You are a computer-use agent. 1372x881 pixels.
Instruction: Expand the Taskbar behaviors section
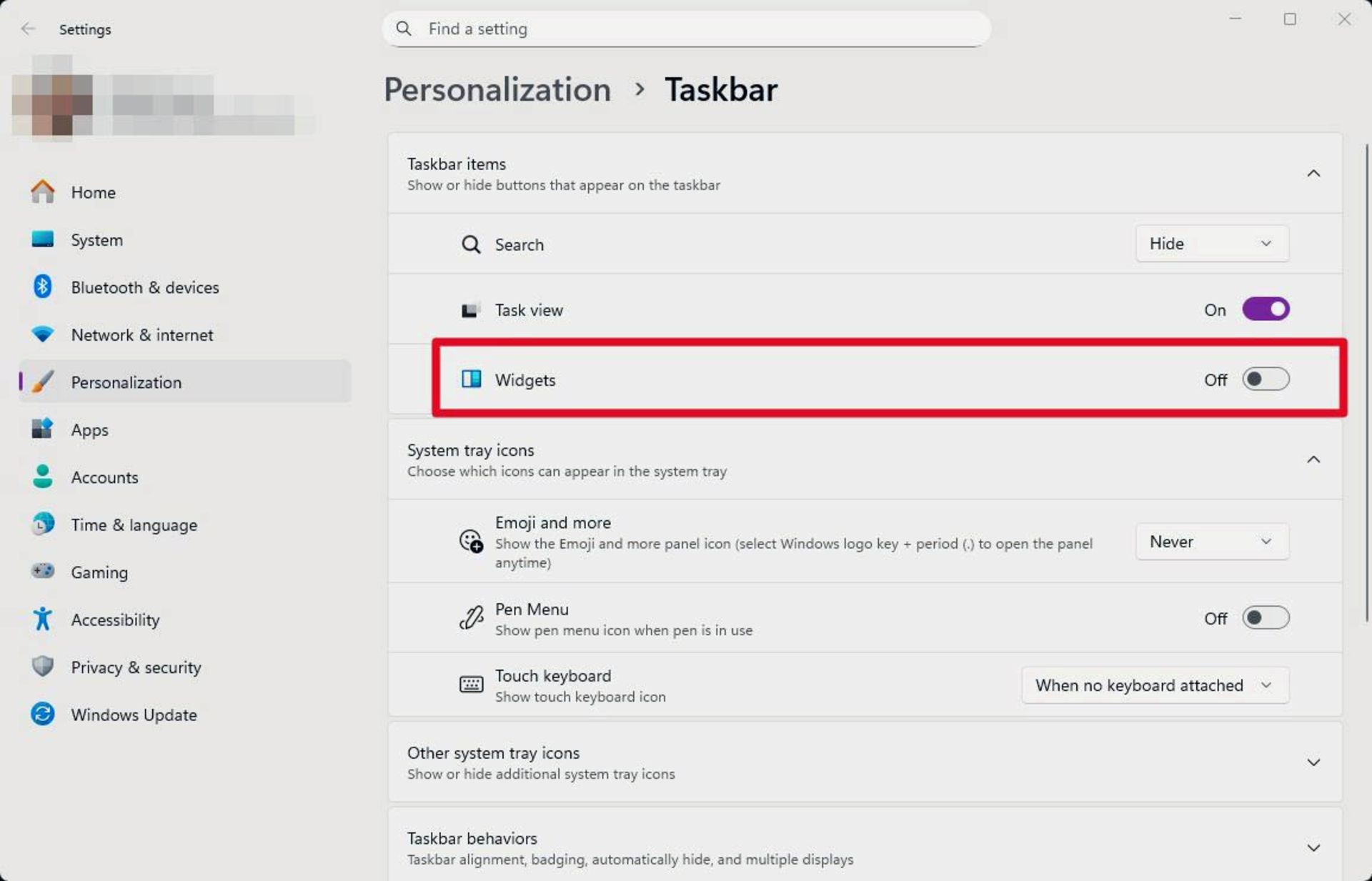[x=1313, y=848]
